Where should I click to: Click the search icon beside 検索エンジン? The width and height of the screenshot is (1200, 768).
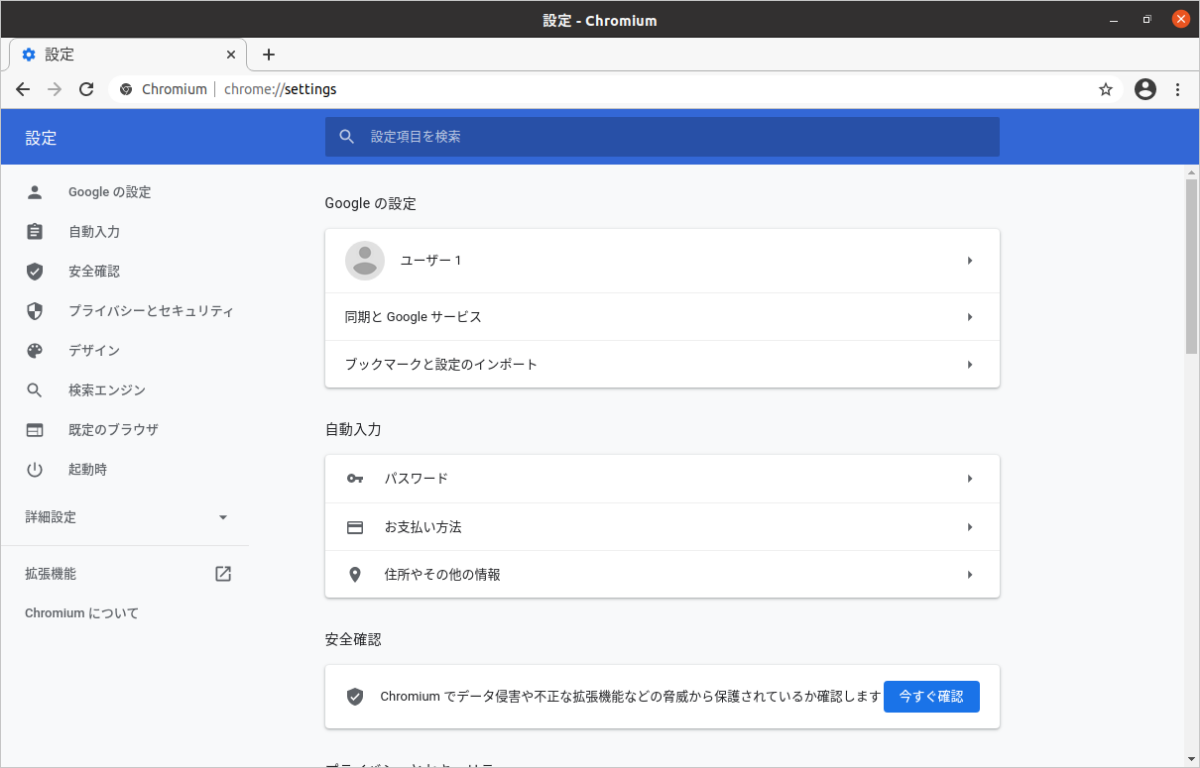point(35,390)
